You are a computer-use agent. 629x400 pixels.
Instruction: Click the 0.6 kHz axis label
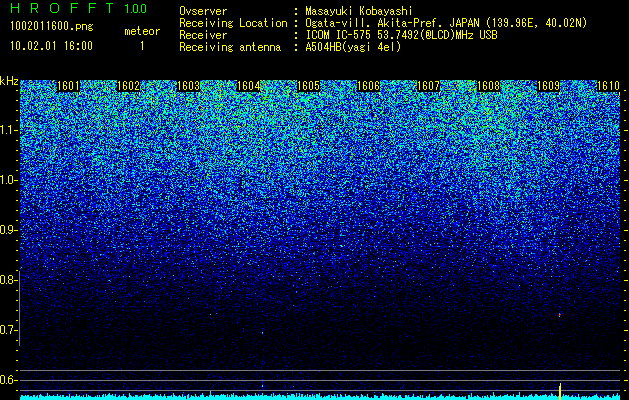click(8, 380)
